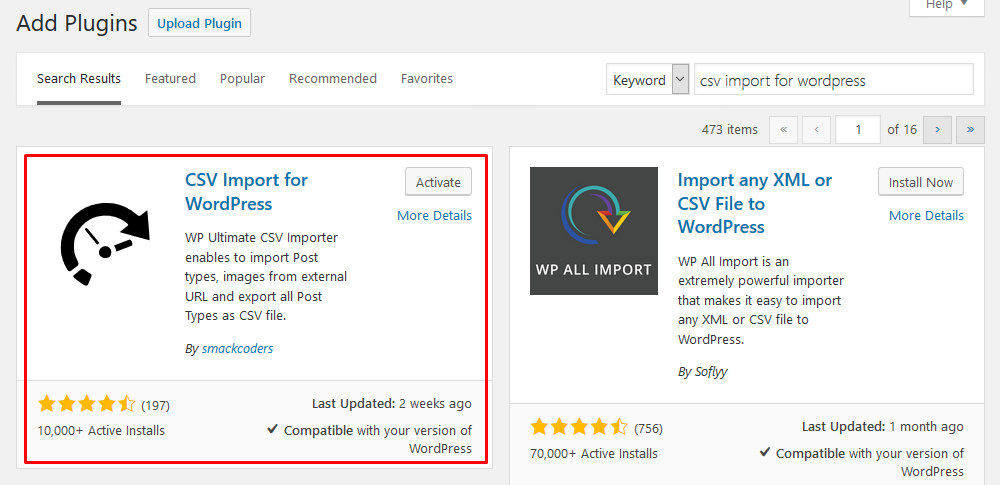Click the Add Plugins page heading
1000x485 pixels.
pyautogui.click(x=77, y=24)
